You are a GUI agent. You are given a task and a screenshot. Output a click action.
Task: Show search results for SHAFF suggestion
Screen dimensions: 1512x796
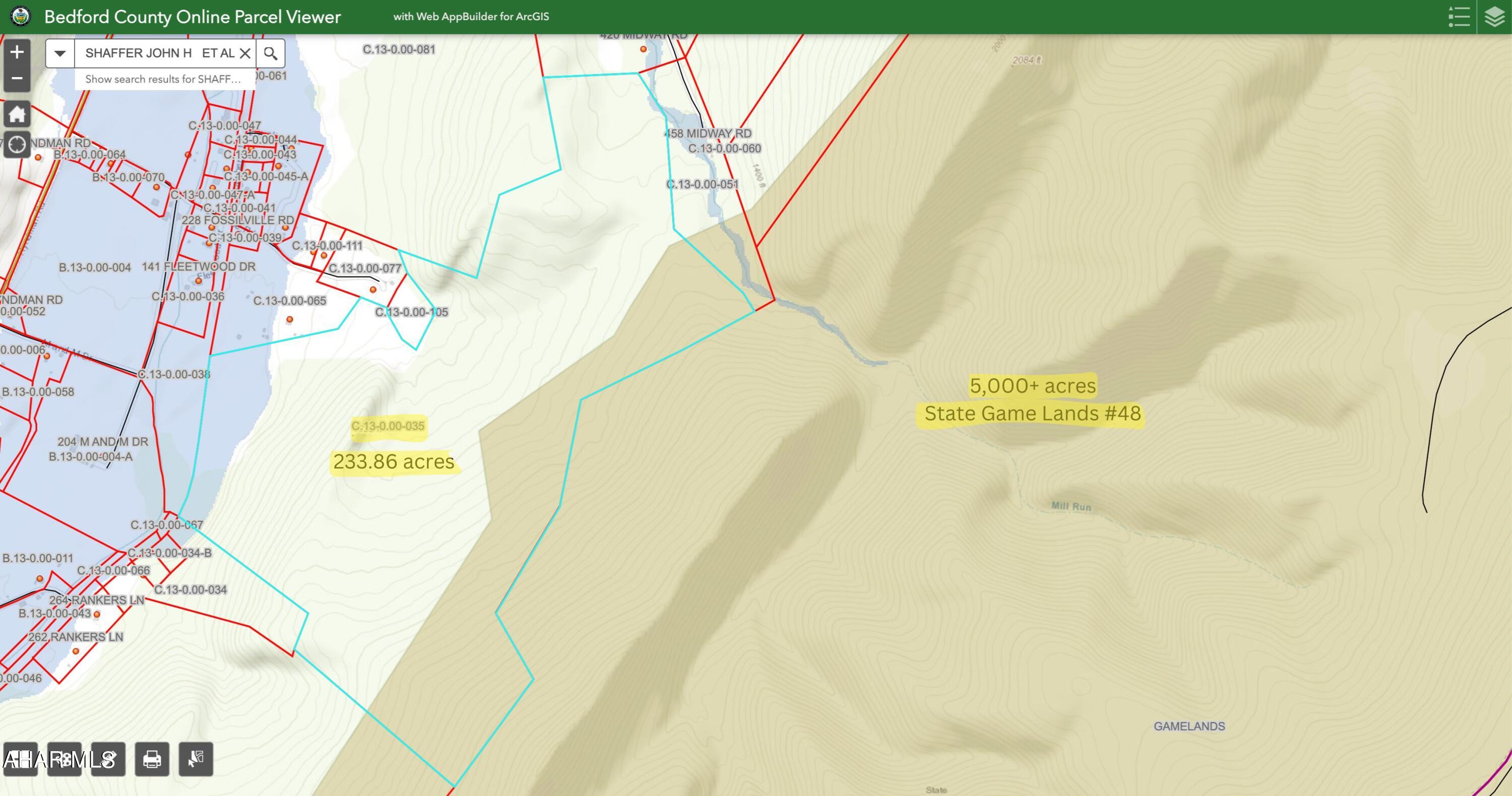pyautogui.click(x=163, y=79)
